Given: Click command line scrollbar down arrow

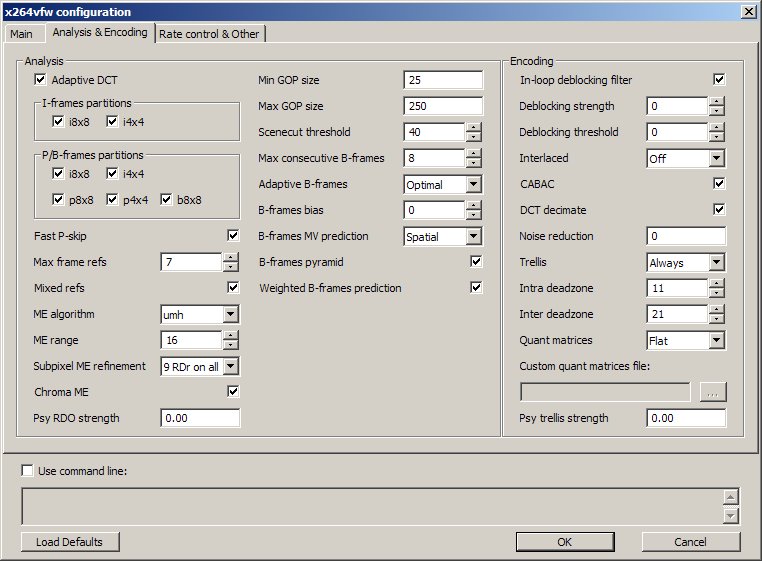Looking at the screenshot, I should tap(731, 515).
